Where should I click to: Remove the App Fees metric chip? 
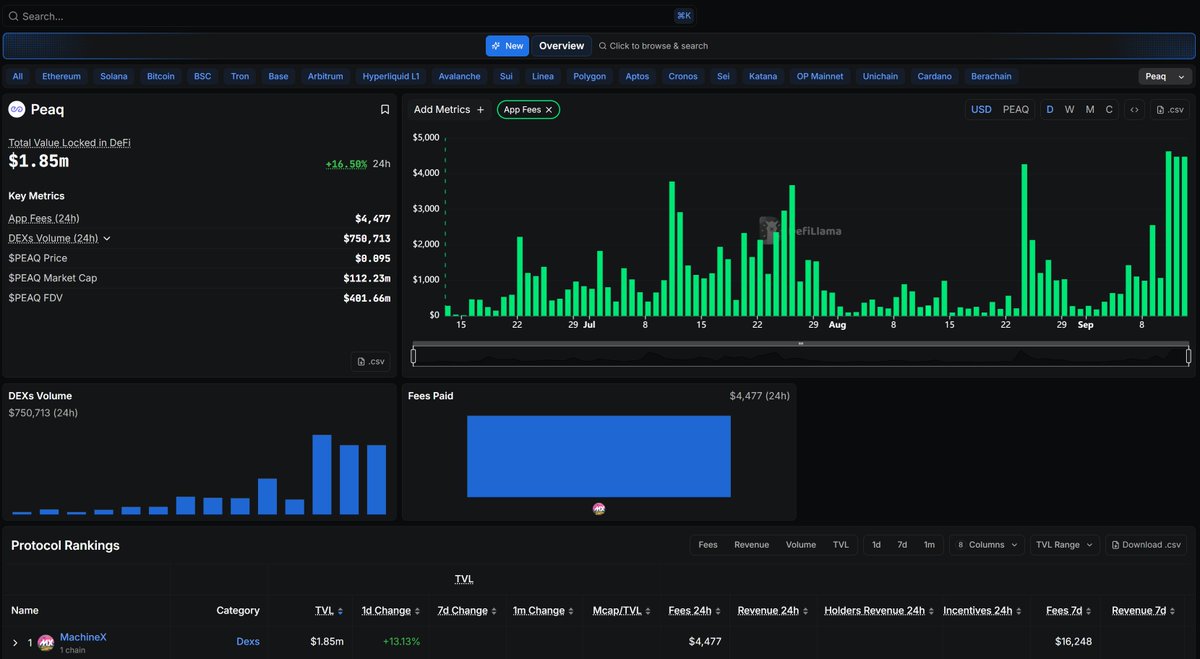(549, 110)
